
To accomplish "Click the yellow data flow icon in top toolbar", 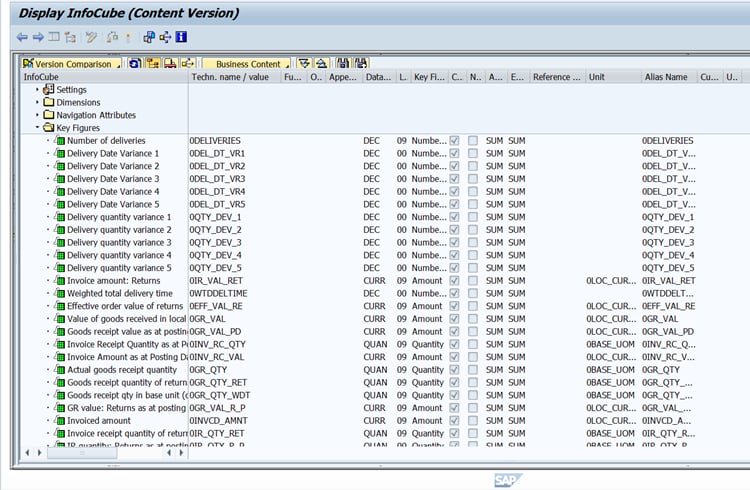I will (165, 37).
